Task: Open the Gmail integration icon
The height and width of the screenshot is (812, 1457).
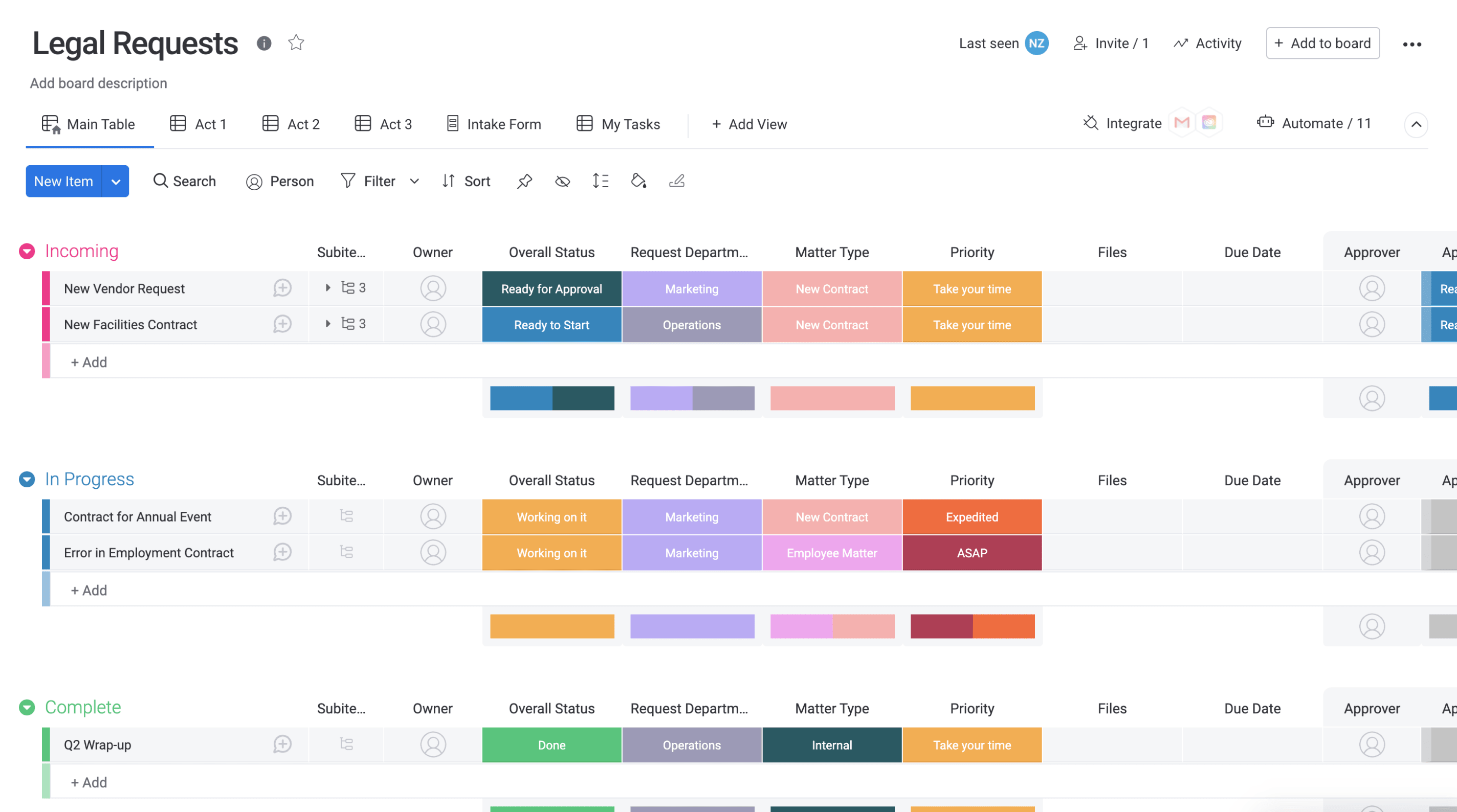Action: pos(1182,123)
